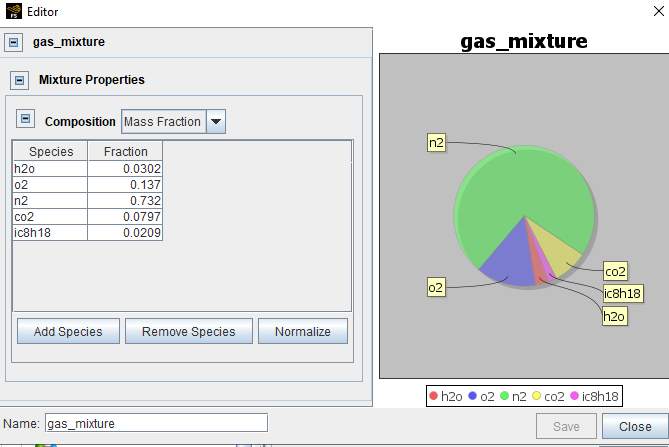669x447 pixels.
Task: Click the Species column header
Action: pos(50,151)
